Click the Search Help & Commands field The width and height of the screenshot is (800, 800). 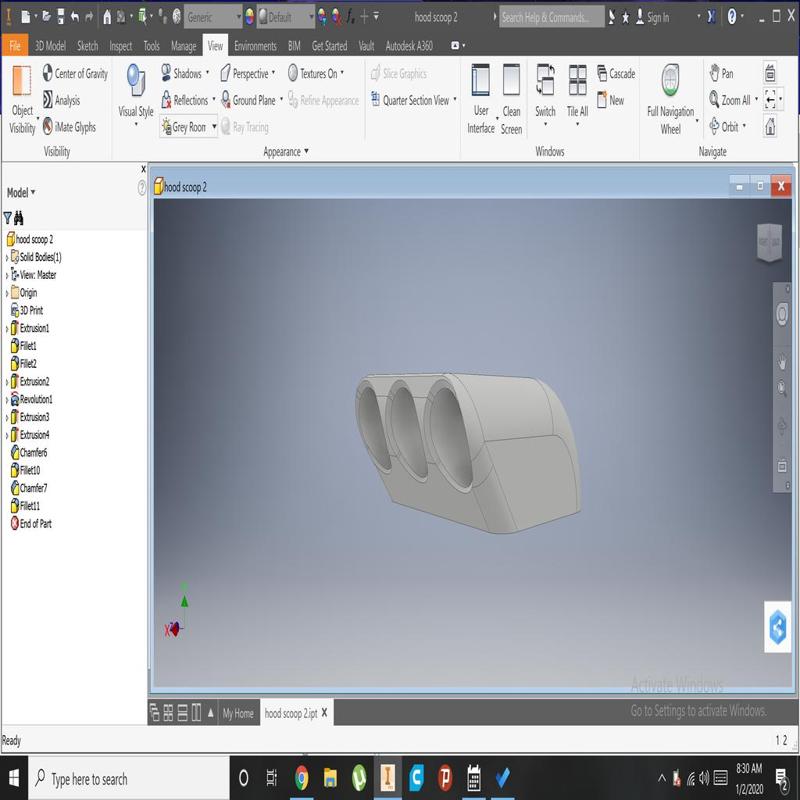[551, 17]
